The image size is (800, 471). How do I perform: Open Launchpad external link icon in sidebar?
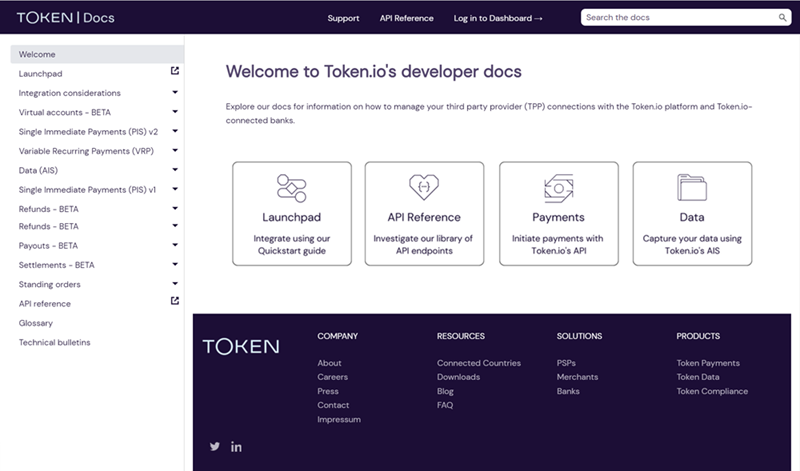175,72
